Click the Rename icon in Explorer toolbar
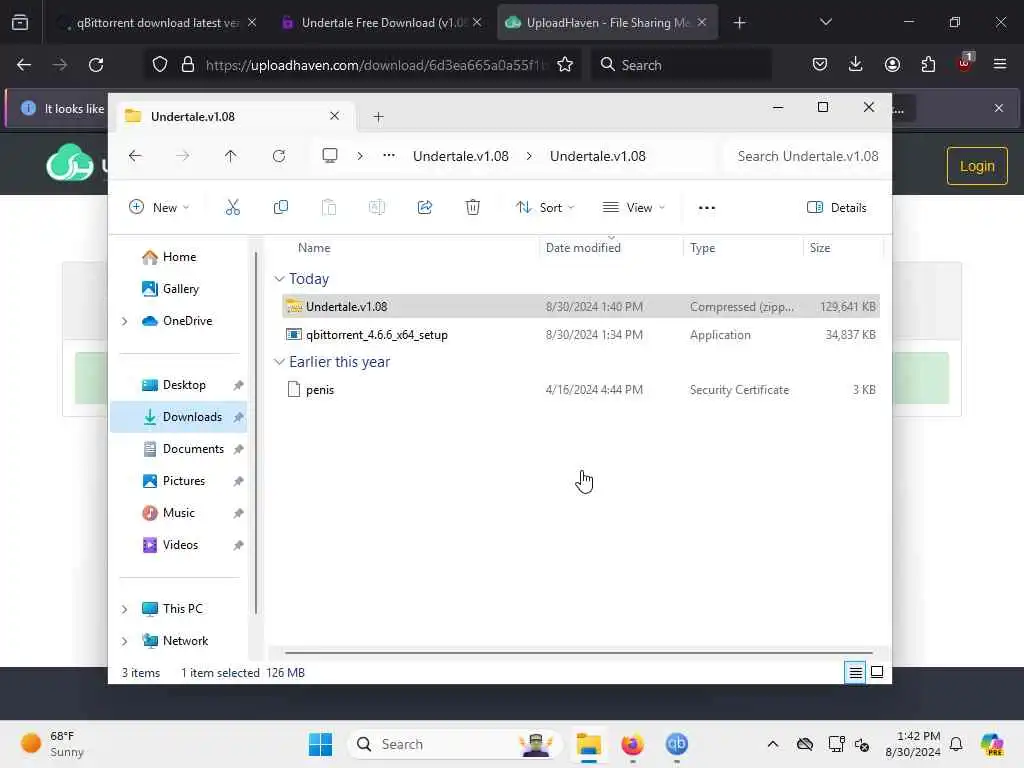Screen dimensions: 1024x768 click(x=377, y=208)
